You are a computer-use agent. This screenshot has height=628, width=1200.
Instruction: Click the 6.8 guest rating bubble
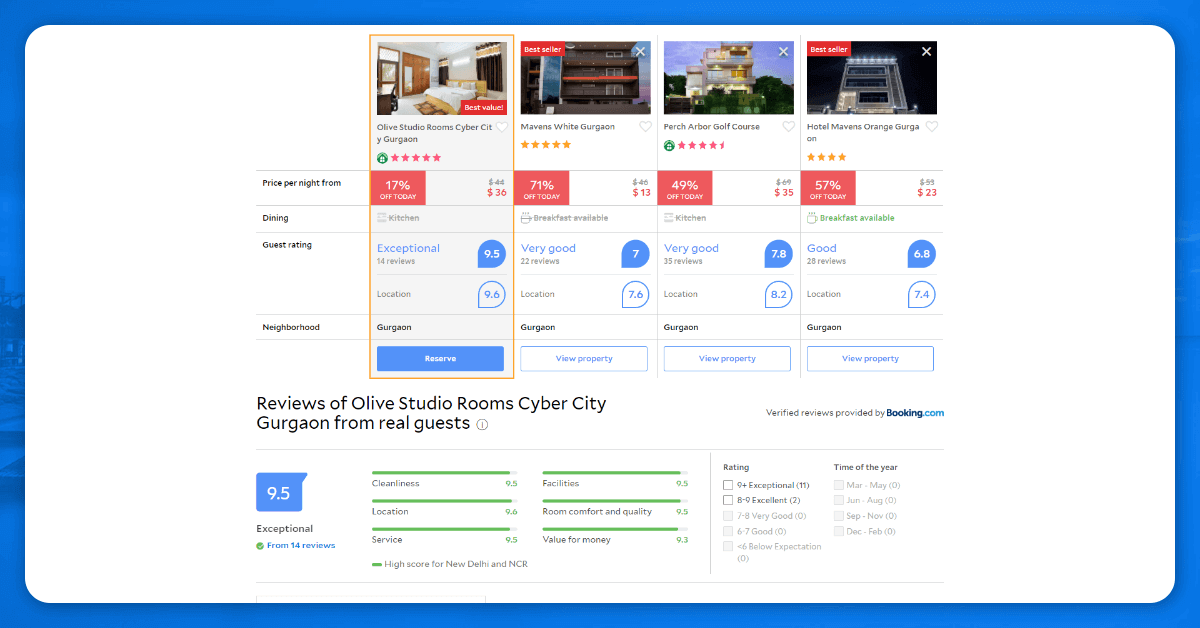point(921,254)
